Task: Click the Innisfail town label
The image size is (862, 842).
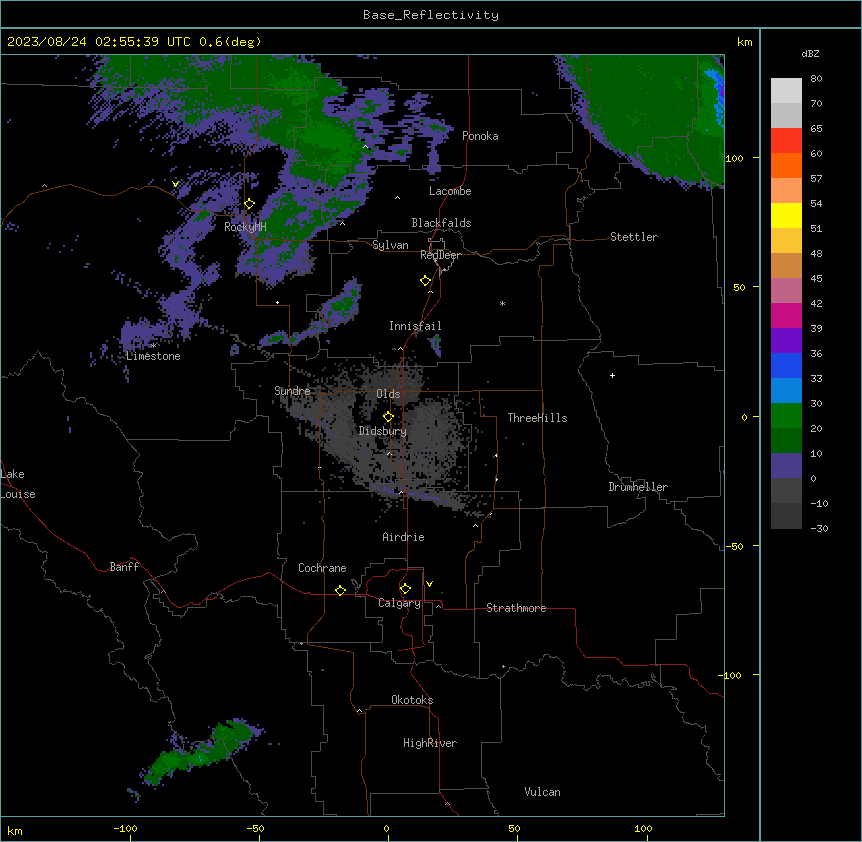Action: coord(415,326)
